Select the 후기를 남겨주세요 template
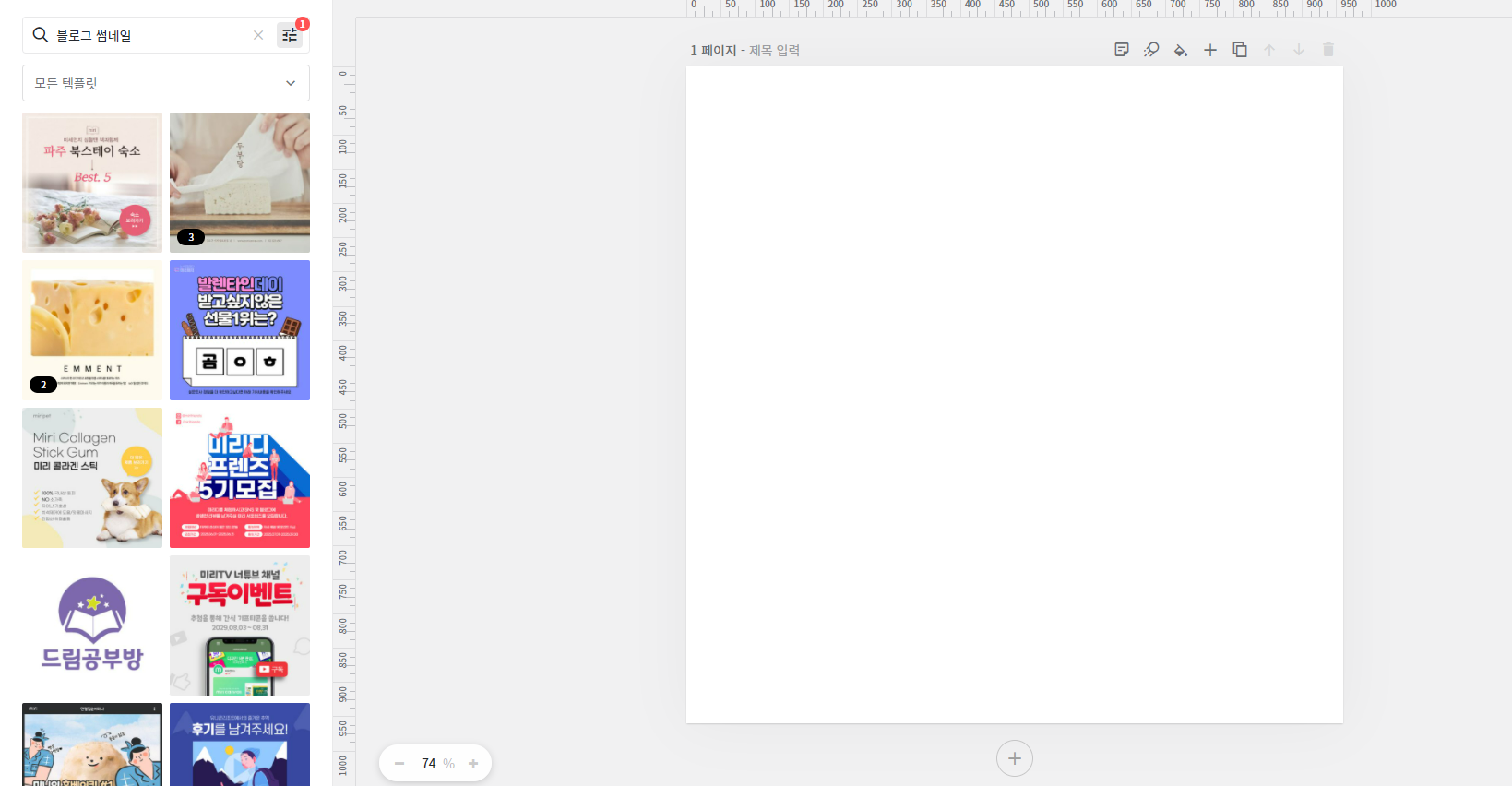The image size is (1512, 786). pyautogui.click(x=240, y=744)
